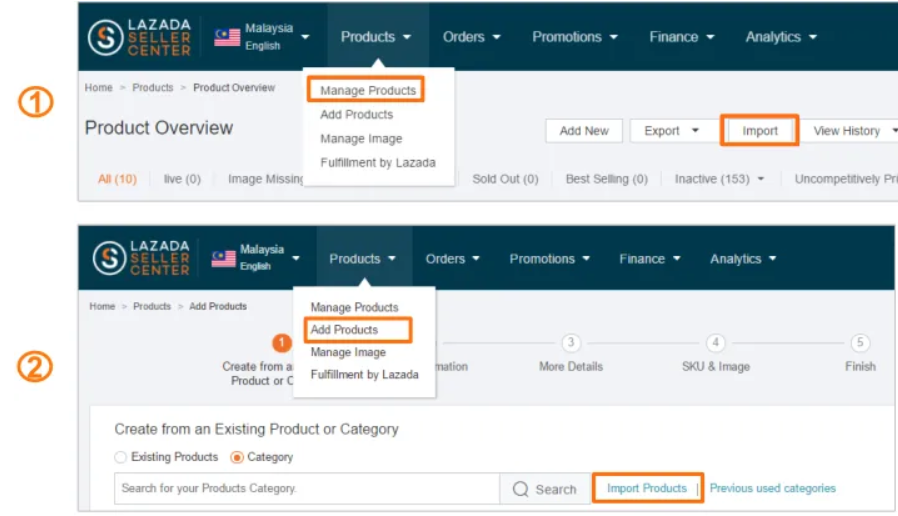Open the Previous used categories link
Image resolution: width=898 pixels, height=516 pixels.
773,489
